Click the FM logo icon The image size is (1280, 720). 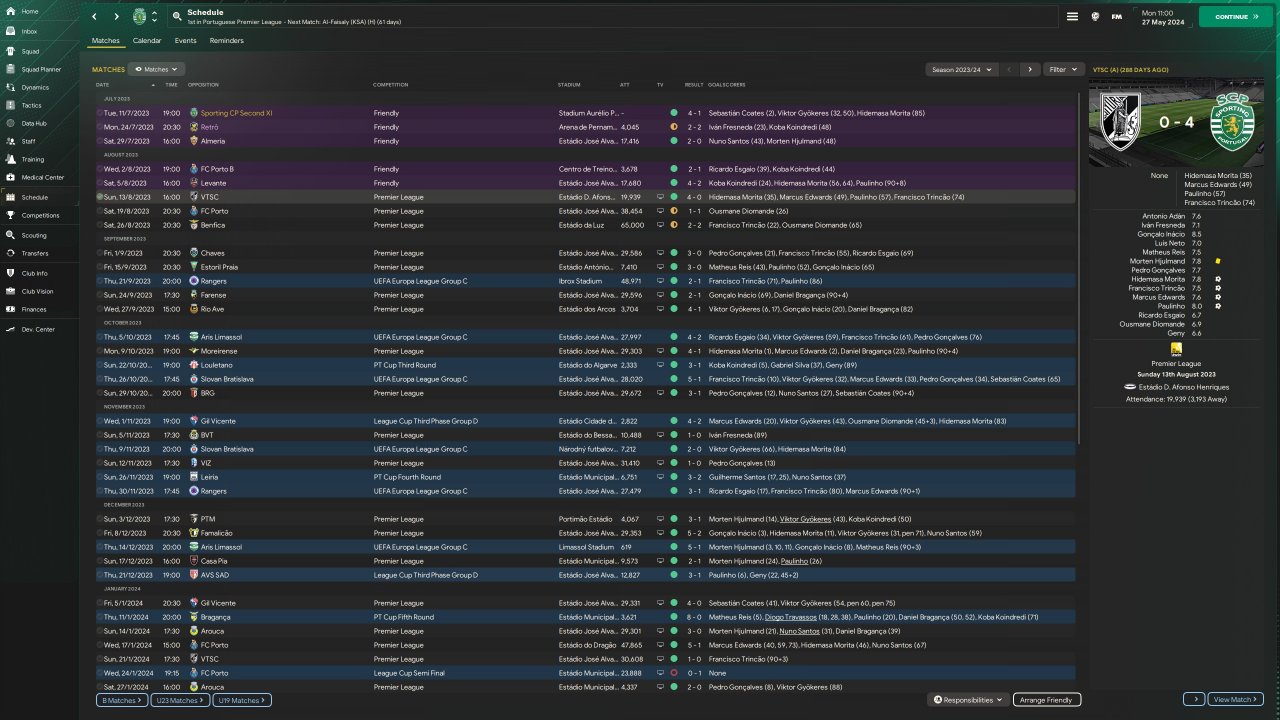click(1116, 17)
